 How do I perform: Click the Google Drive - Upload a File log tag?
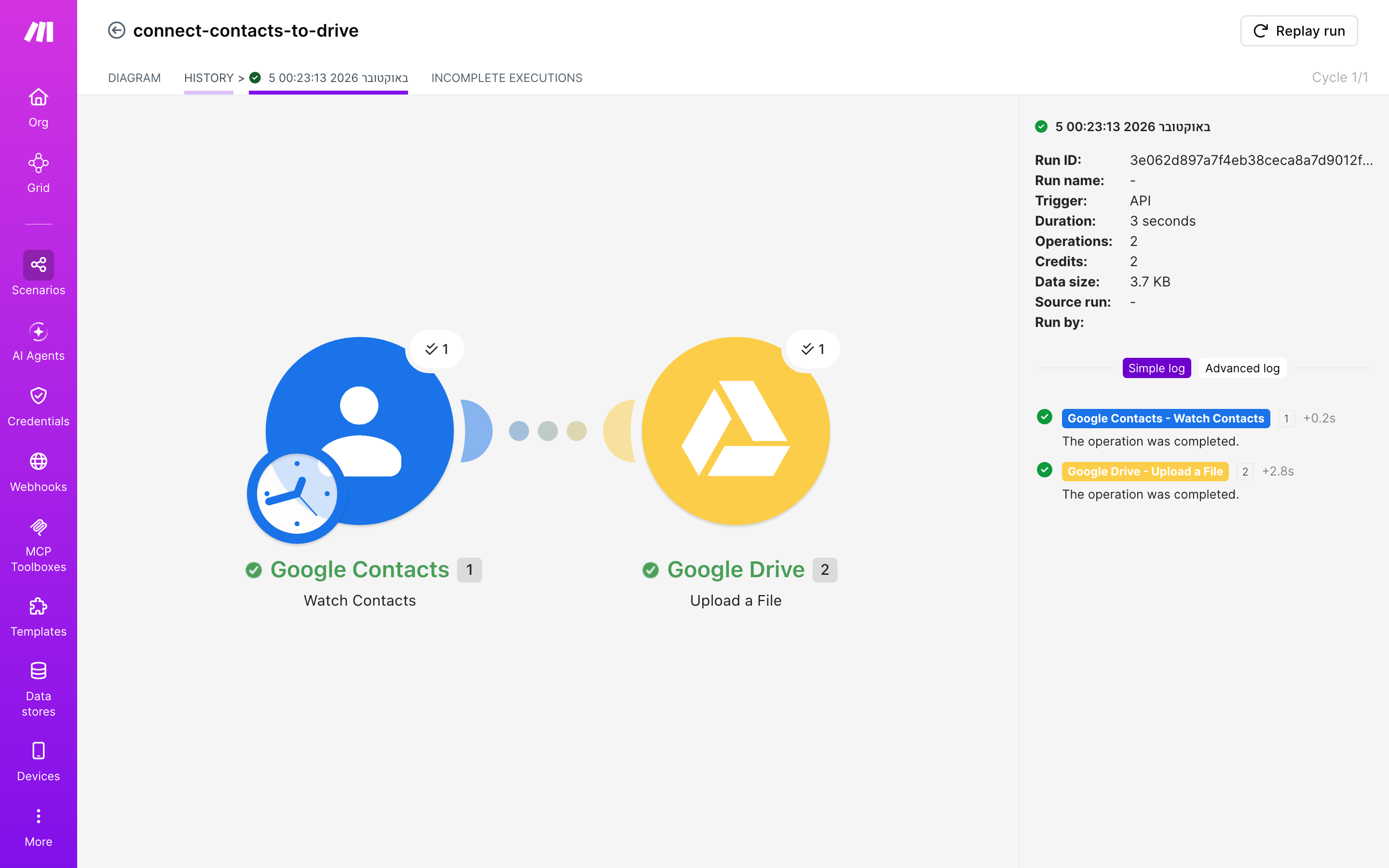pos(1145,471)
